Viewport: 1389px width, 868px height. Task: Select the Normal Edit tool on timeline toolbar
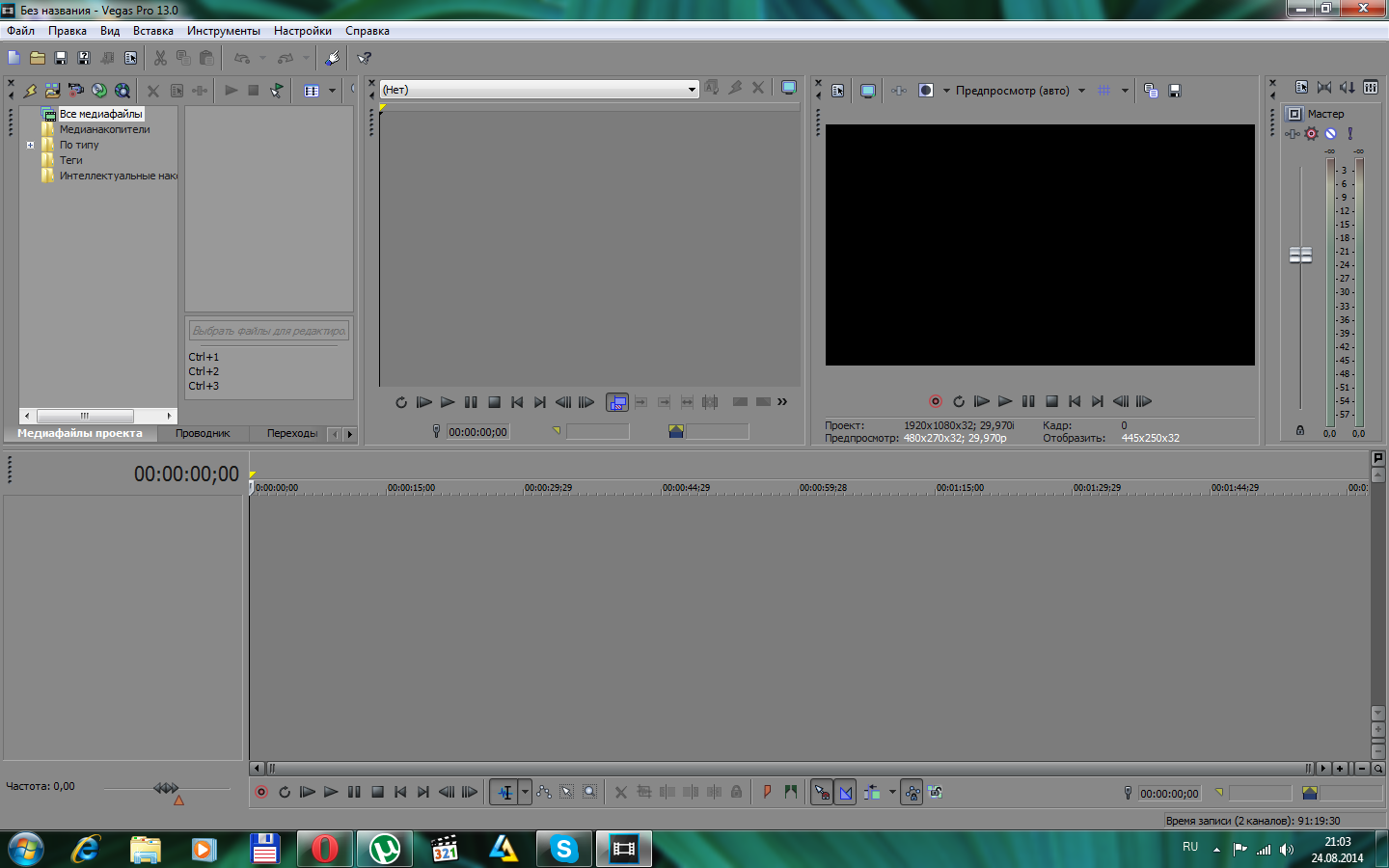pos(504,793)
